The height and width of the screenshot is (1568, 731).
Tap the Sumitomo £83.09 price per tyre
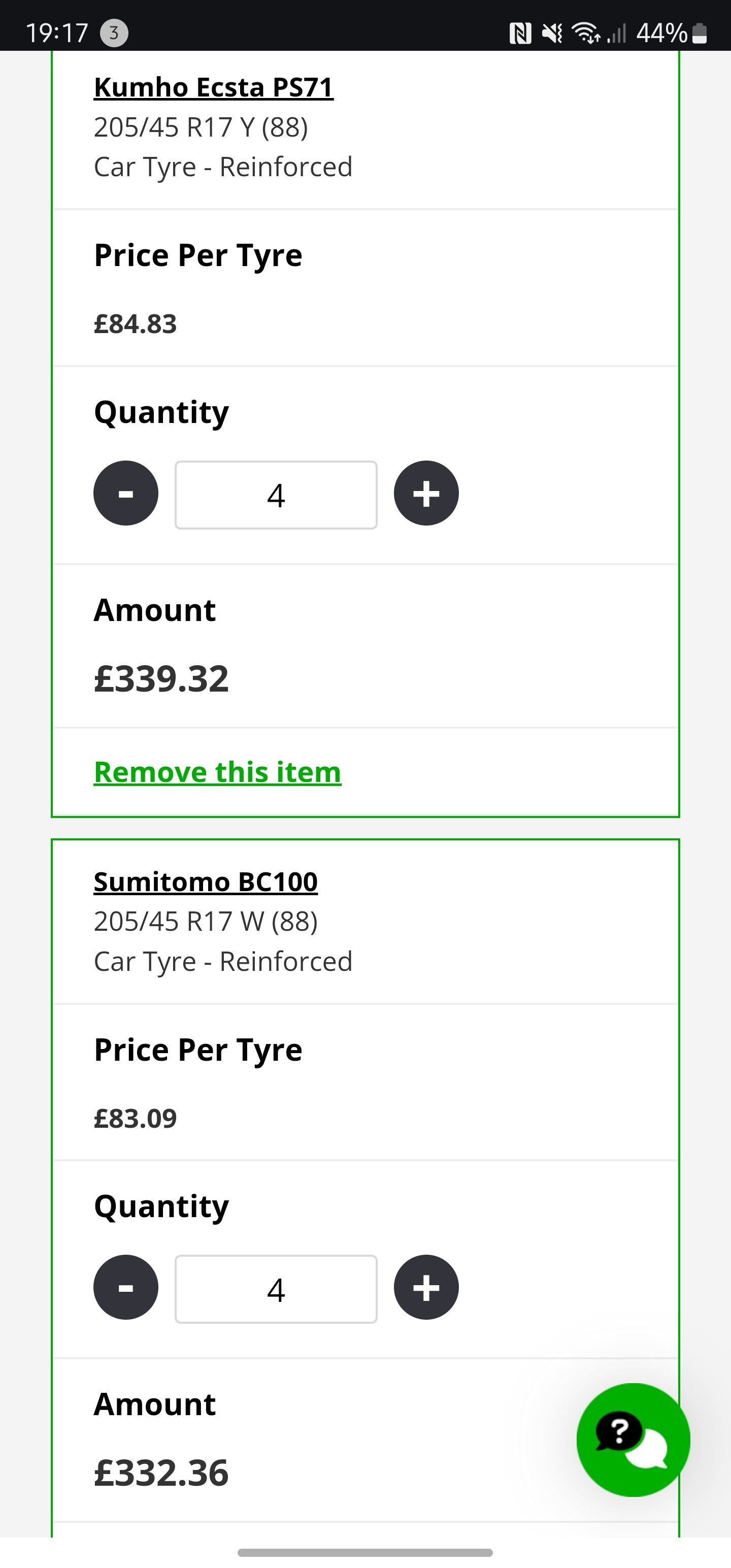point(135,1118)
